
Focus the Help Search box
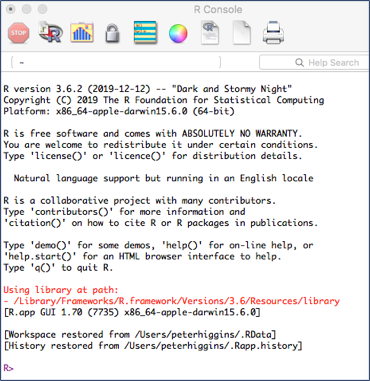pos(314,62)
